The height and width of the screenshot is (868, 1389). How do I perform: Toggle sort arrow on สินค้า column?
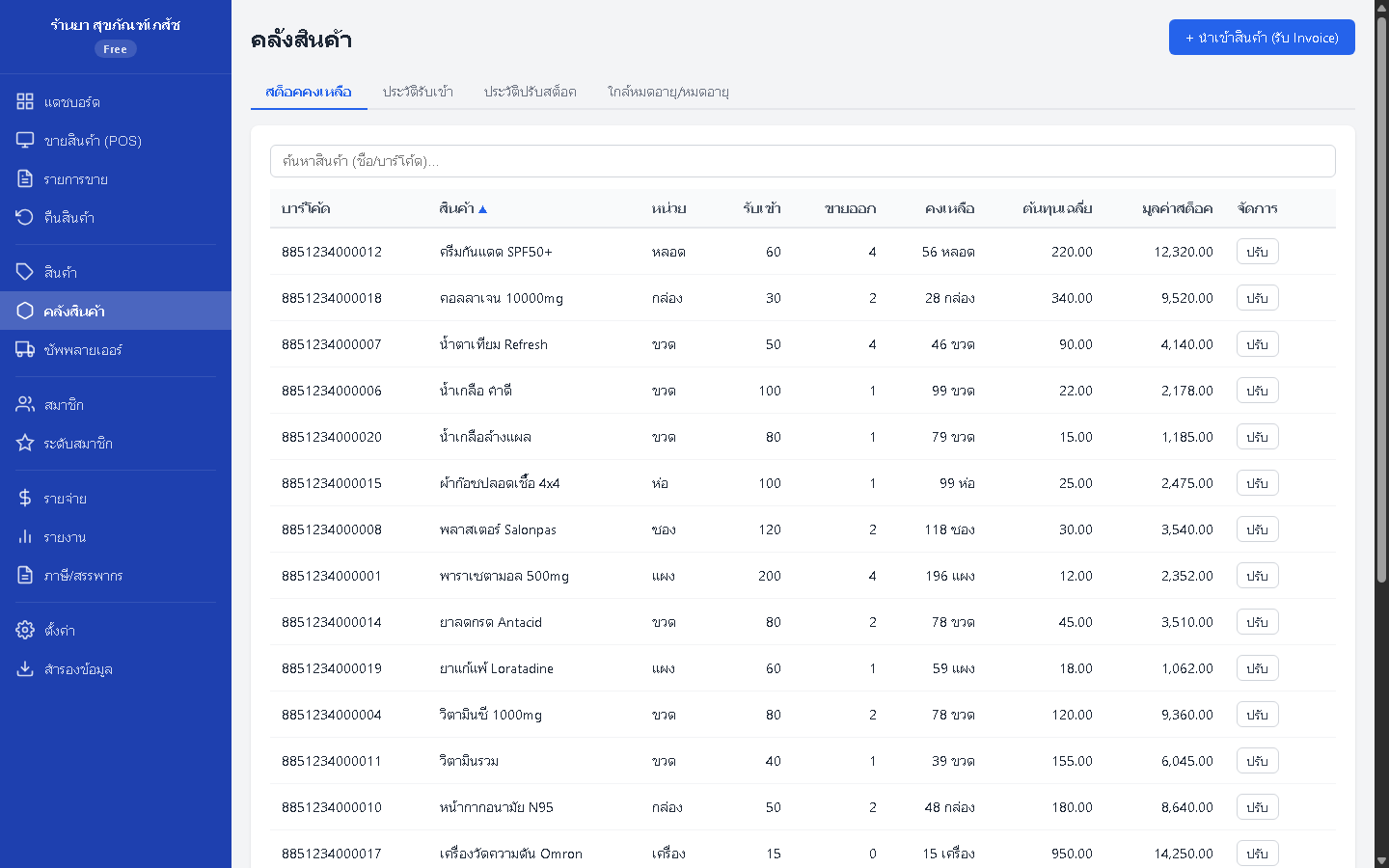(x=483, y=209)
